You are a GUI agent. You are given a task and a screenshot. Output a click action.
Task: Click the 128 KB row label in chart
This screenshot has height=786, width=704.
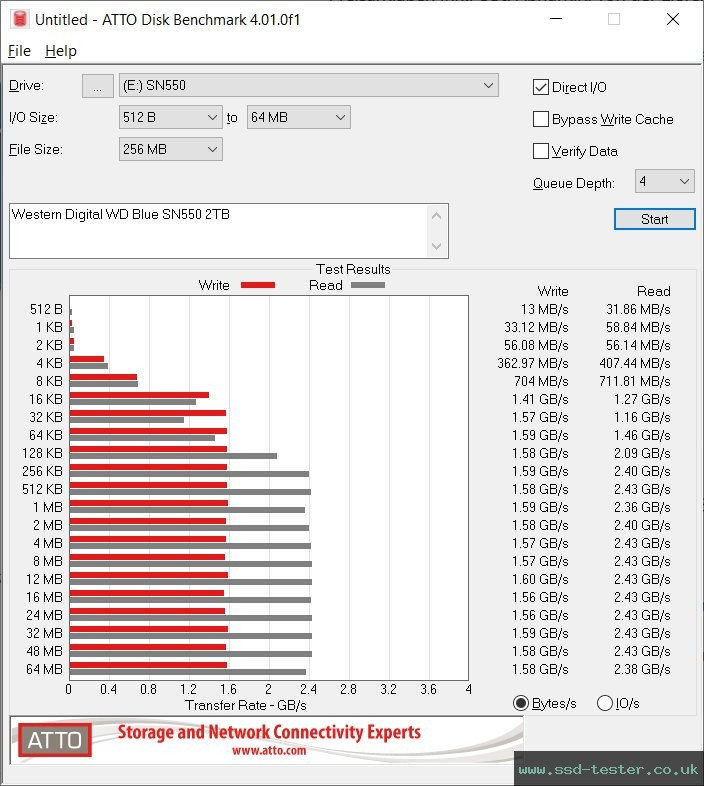[42, 453]
